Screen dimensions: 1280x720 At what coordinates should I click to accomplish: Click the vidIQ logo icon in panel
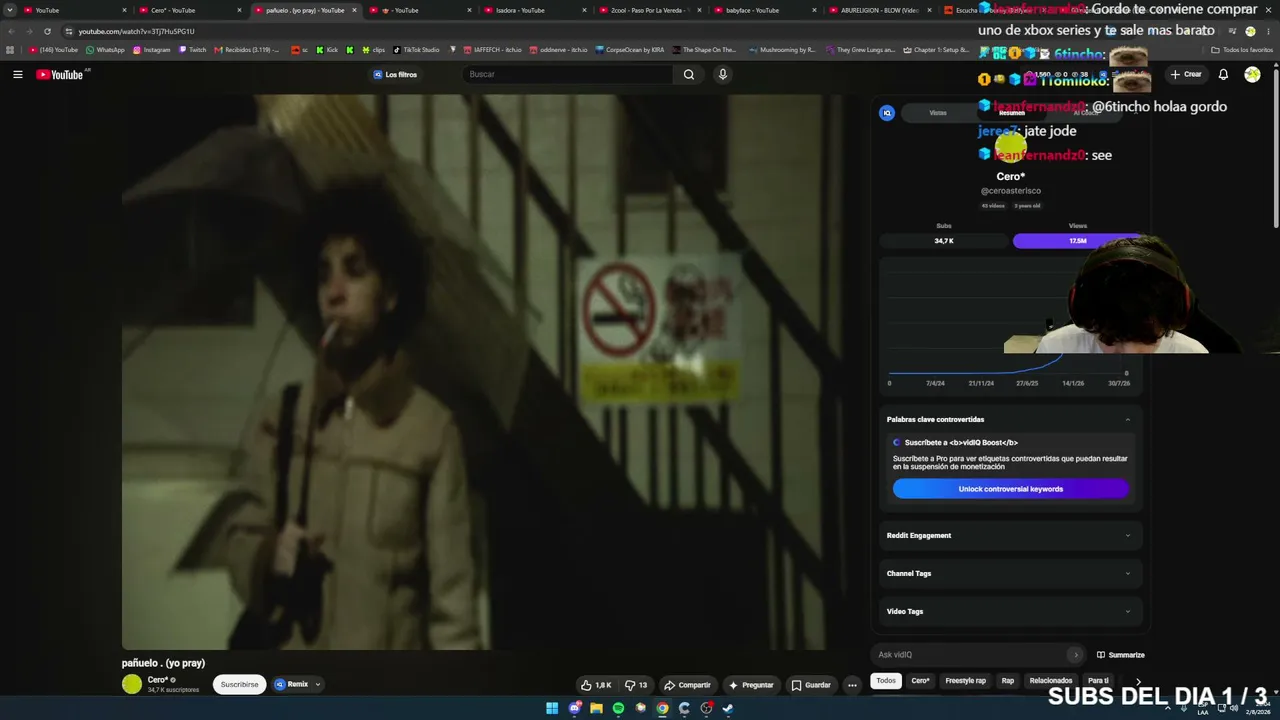887,113
